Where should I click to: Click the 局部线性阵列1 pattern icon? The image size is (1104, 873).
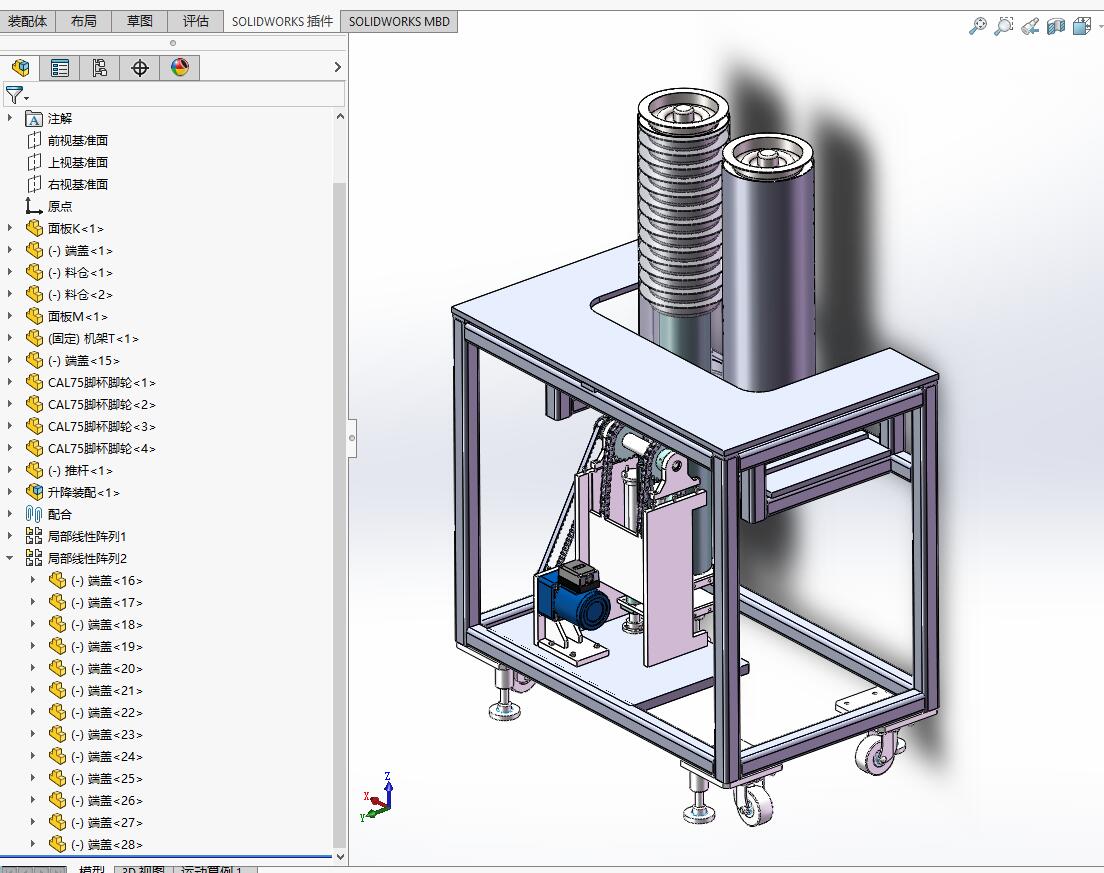point(34,536)
